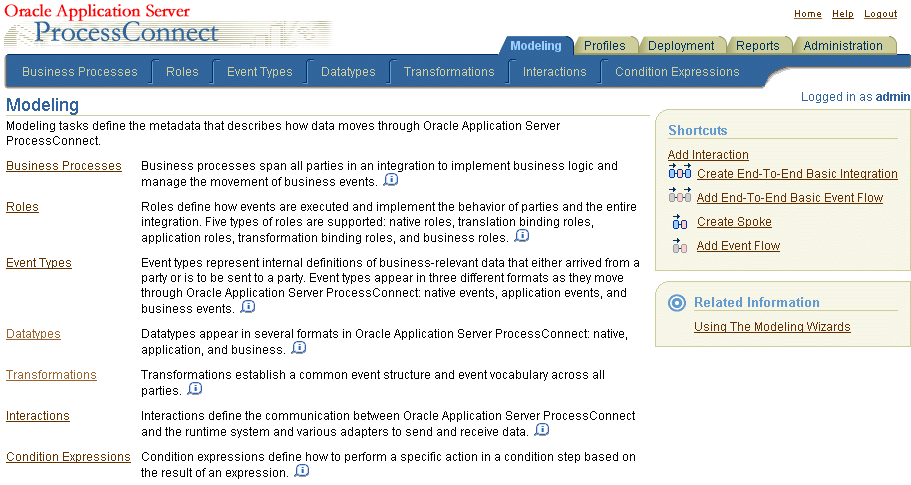Click Create End-To-End Basic Integration icon
Image resolution: width=911 pixels, height=485 pixels.
tap(680, 171)
